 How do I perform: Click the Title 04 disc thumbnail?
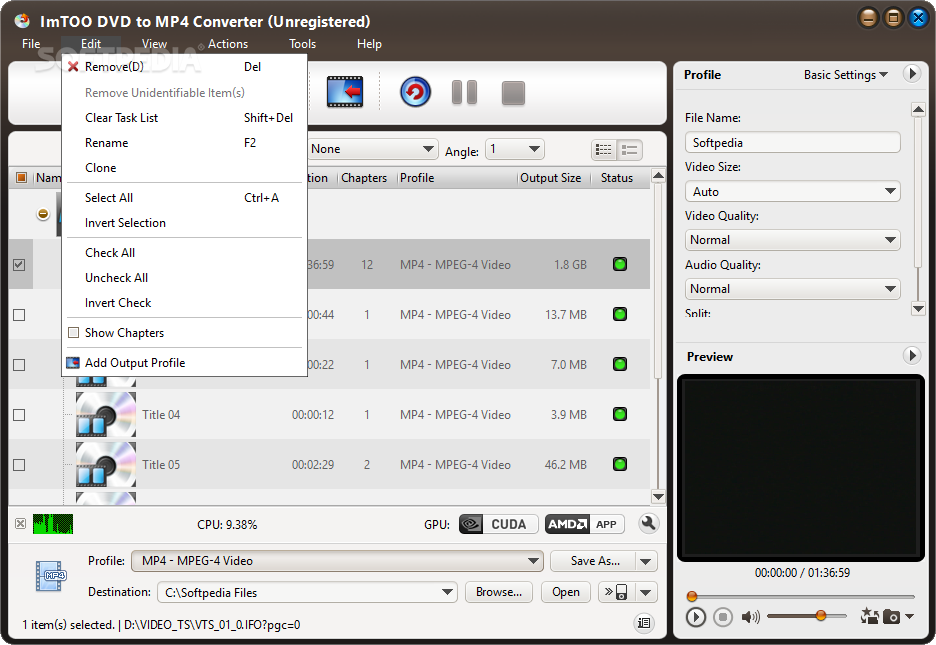click(x=106, y=414)
